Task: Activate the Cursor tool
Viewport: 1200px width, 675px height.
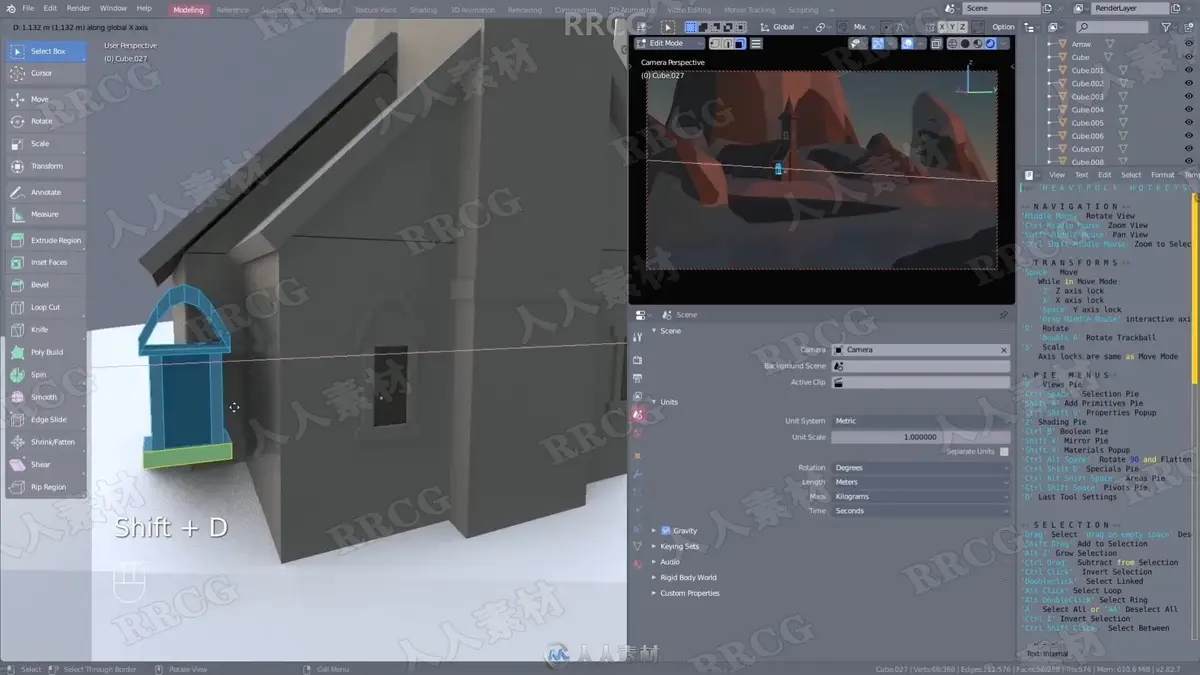Action: click(x=46, y=73)
